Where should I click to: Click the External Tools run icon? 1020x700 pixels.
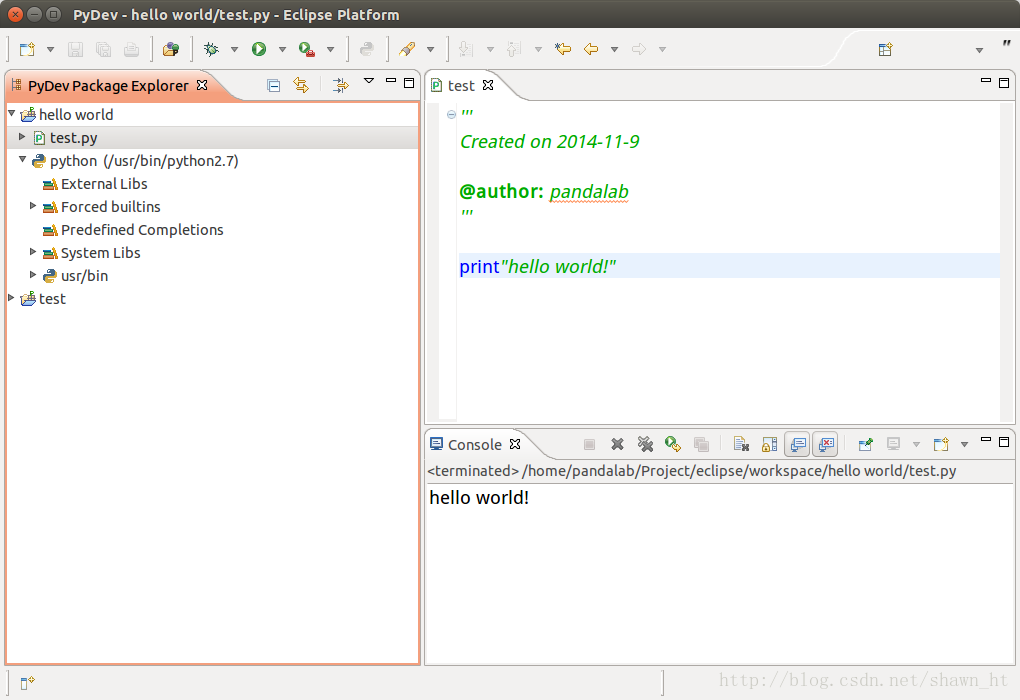click(307, 49)
